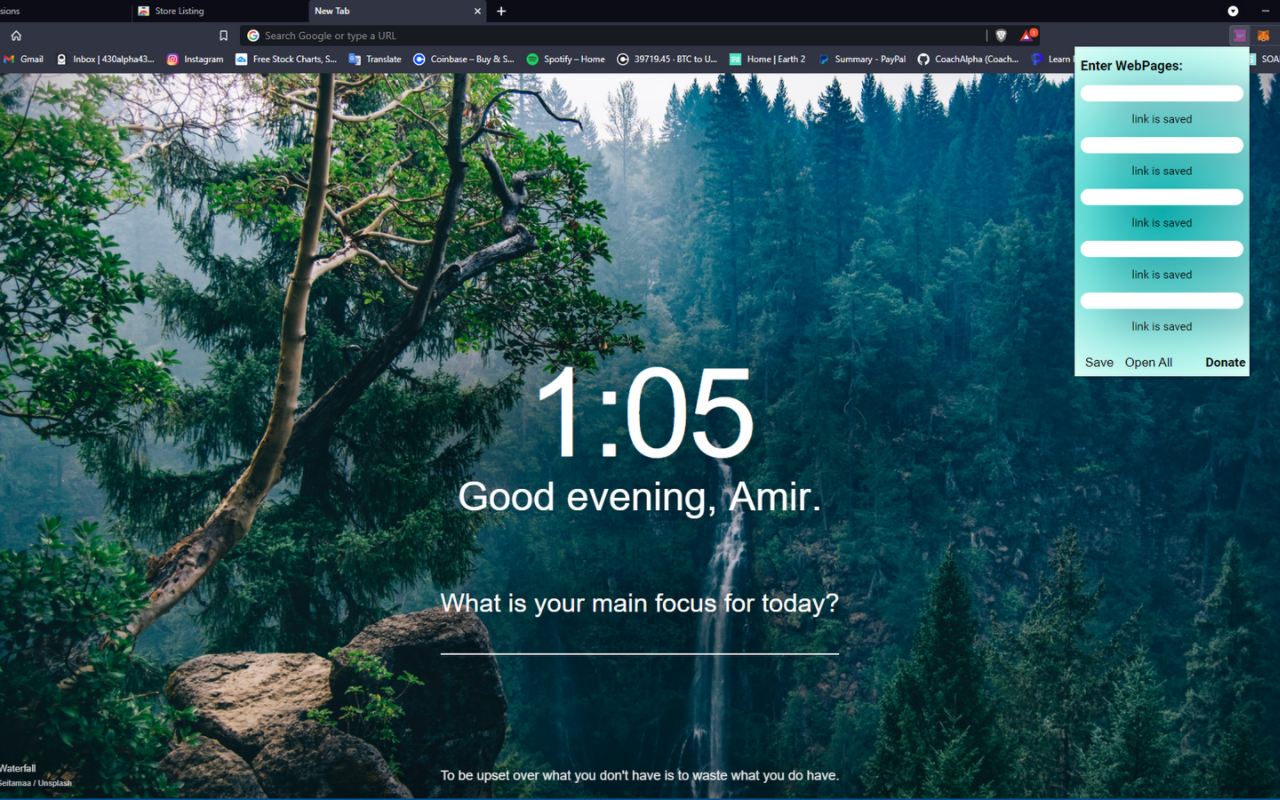Click the Seitamaa / Unsplash credit

tap(35, 783)
